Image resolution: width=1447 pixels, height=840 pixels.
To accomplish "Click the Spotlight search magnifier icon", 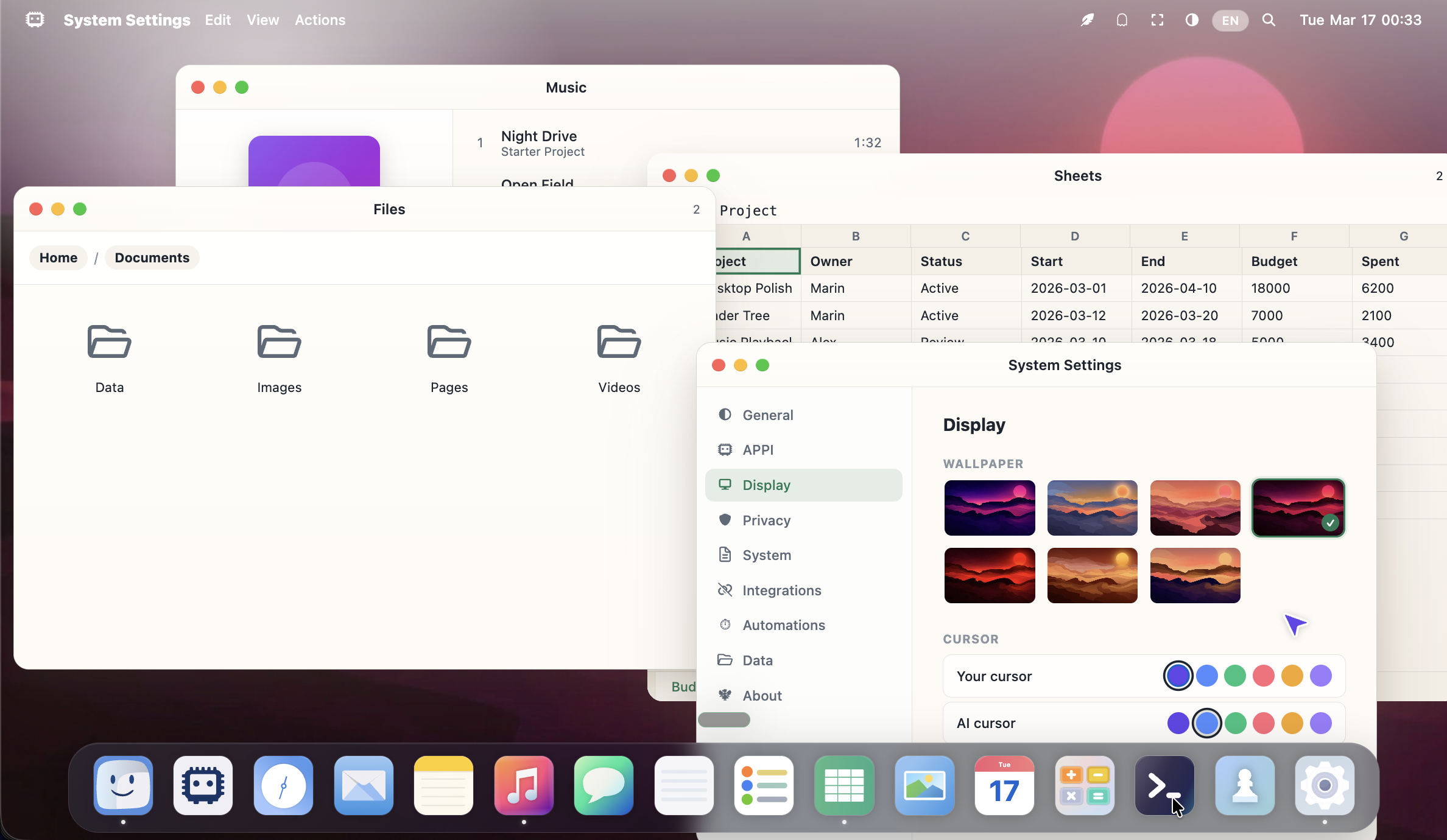I will (x=1269, y=20).
